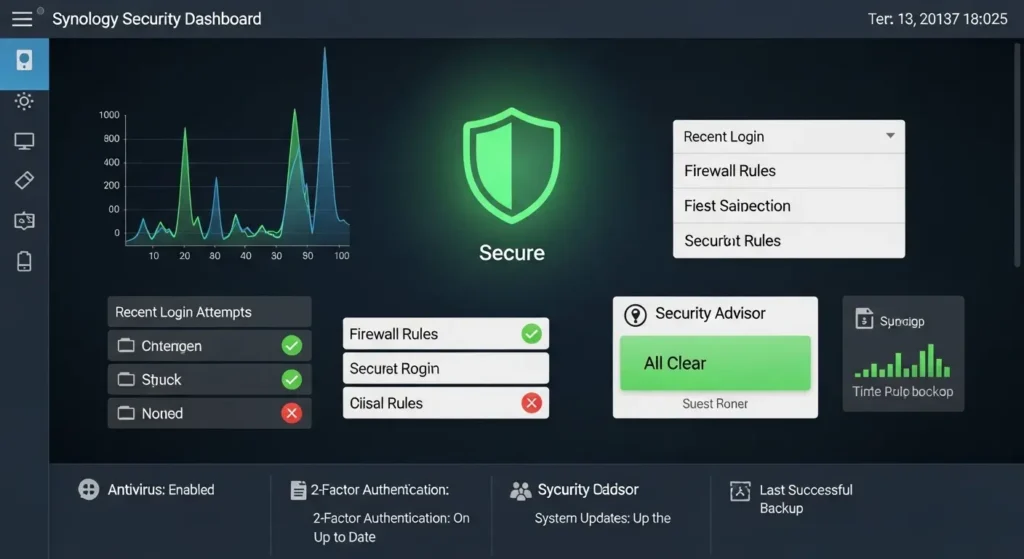The image size is (1024, 559).
Task: Expand the Recent Login dropdown arrow
Action: (x=890, y=136)
